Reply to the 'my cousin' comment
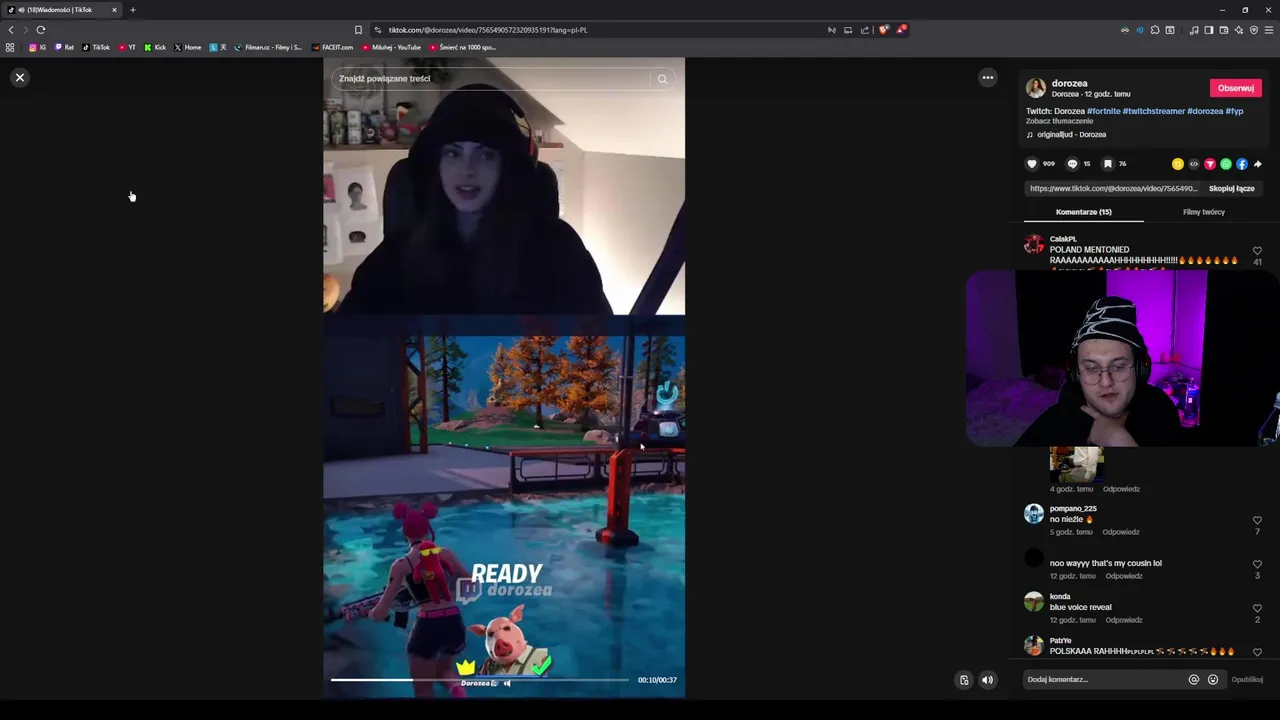 [x=1124, y=576]
